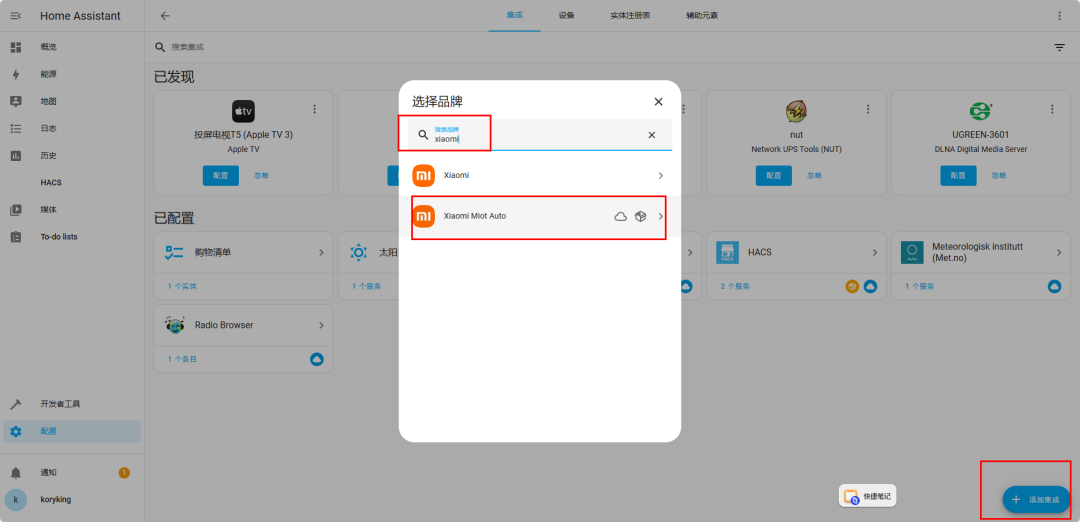This screenshot has height=522, width=1080.
Task: Open the To-do lists clipboard icon
Action: [16, 237]
